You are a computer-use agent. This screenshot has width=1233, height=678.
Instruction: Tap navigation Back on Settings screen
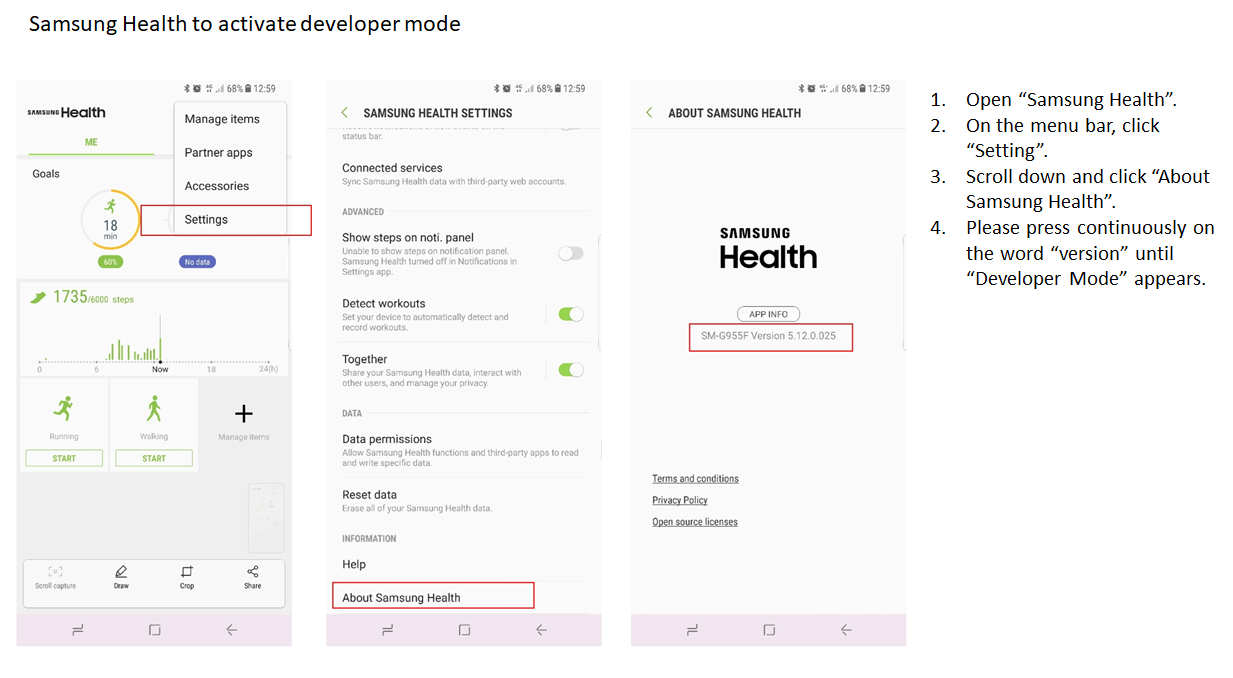[541, 630]
